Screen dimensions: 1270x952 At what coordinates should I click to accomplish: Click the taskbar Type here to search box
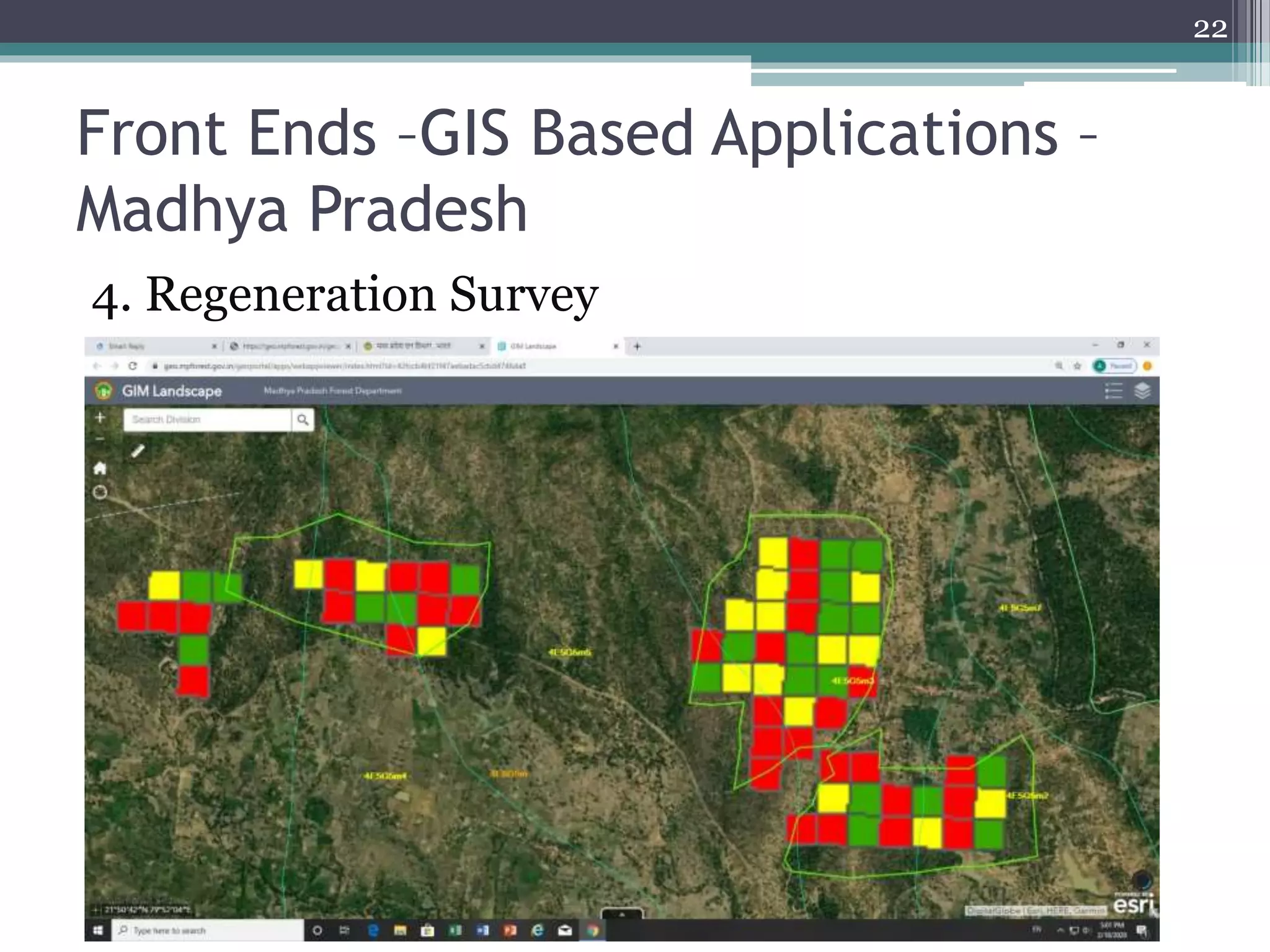click(208, 930)
